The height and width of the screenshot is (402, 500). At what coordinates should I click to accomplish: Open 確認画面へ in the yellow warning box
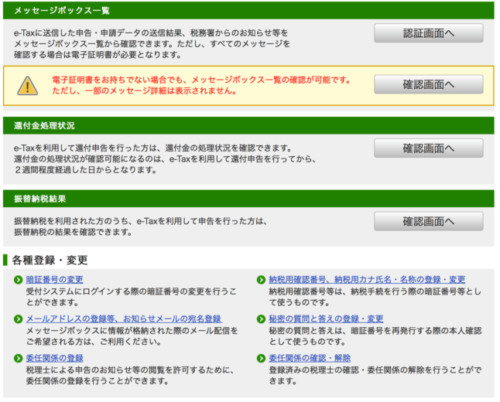[428, 84]
